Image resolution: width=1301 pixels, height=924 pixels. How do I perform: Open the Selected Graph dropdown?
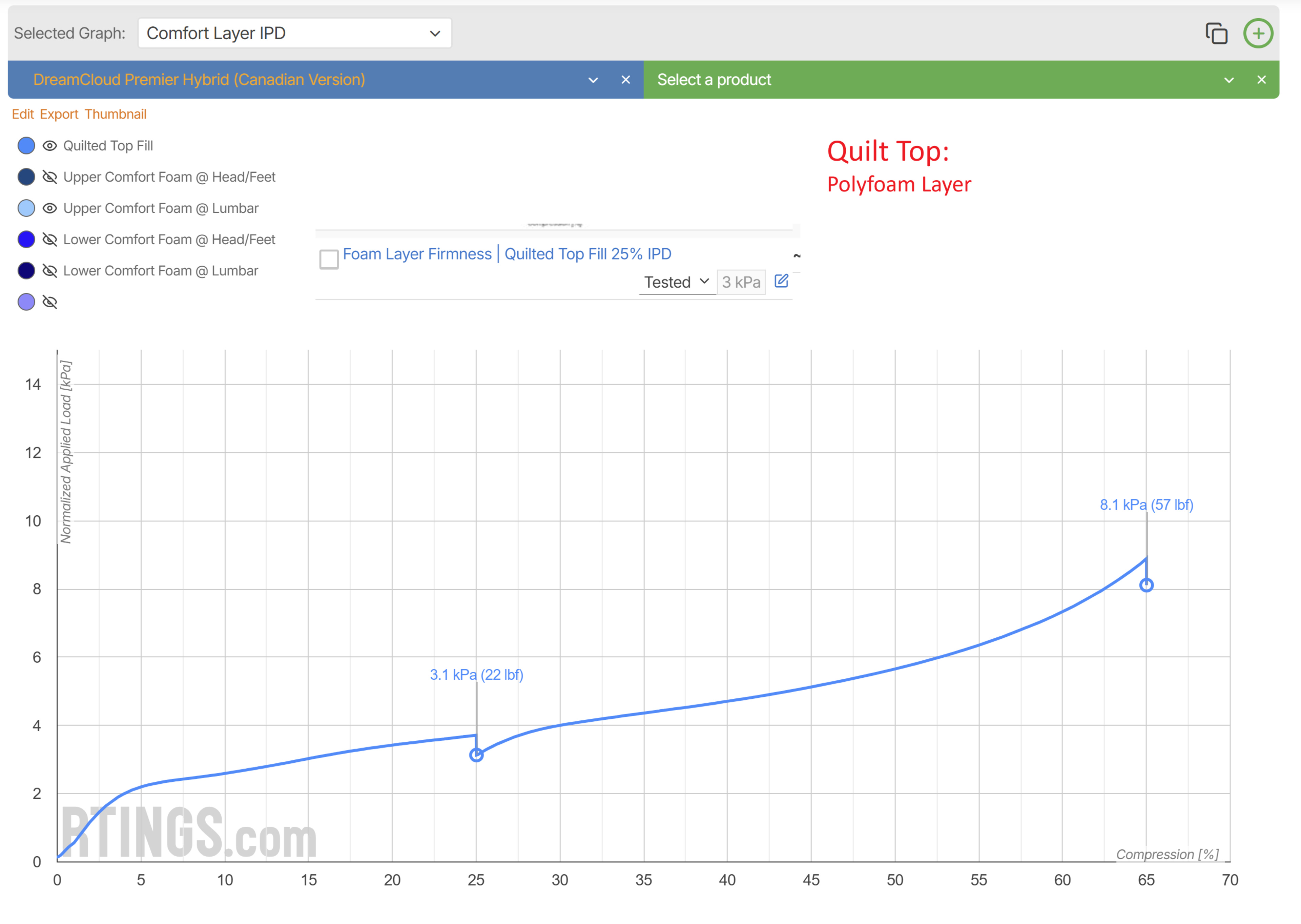click(294, 34)
